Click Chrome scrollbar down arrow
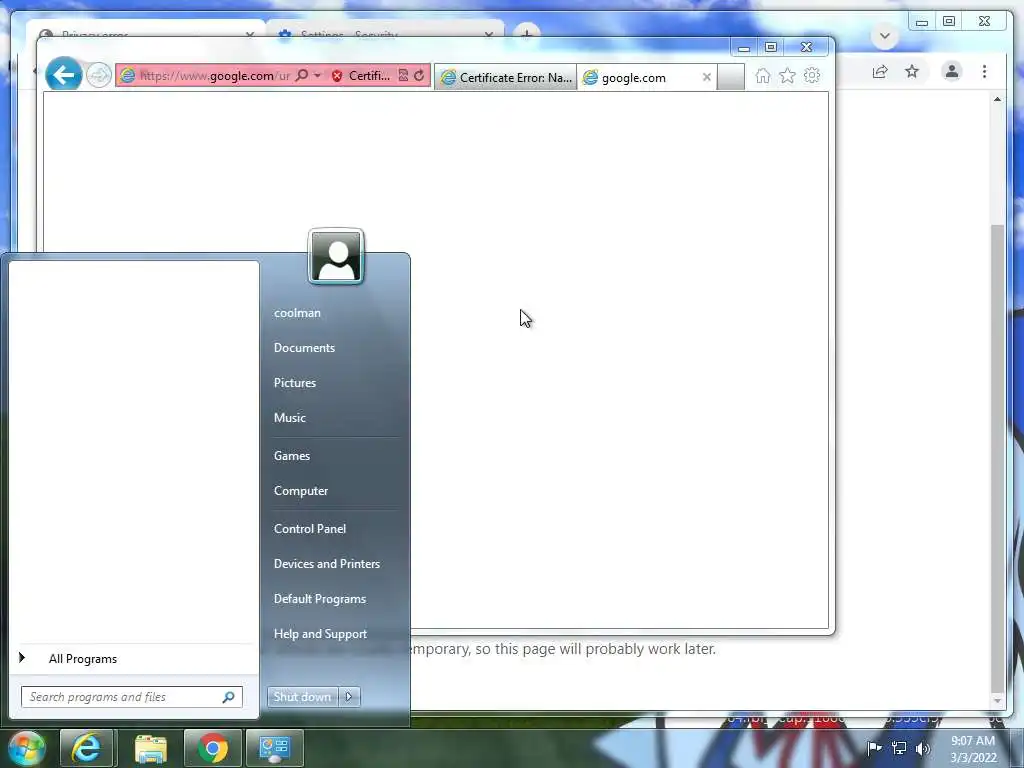Screen dimensions: 1024x768 [x=997, y=701]
